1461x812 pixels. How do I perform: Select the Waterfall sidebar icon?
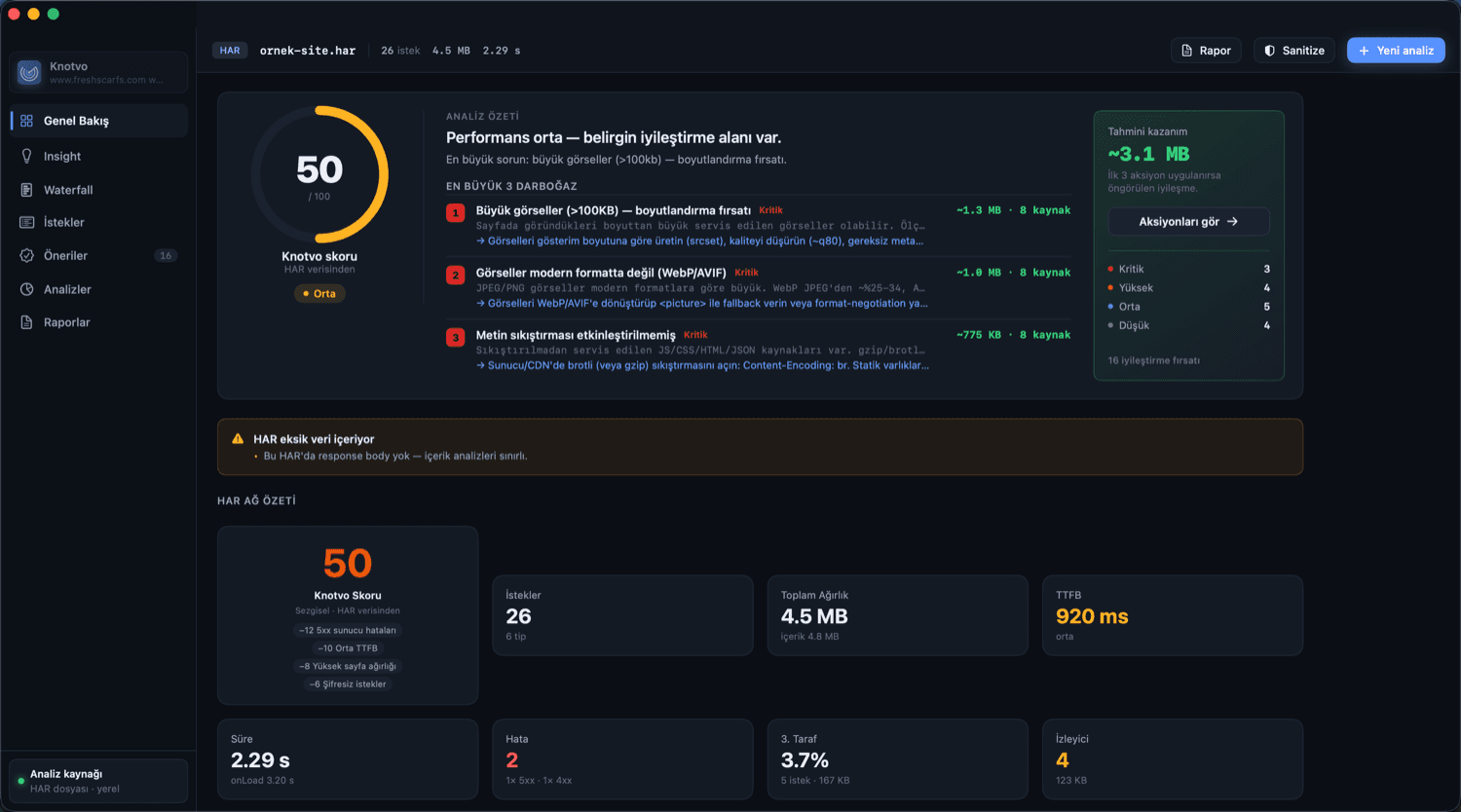[x=26, y=190]
